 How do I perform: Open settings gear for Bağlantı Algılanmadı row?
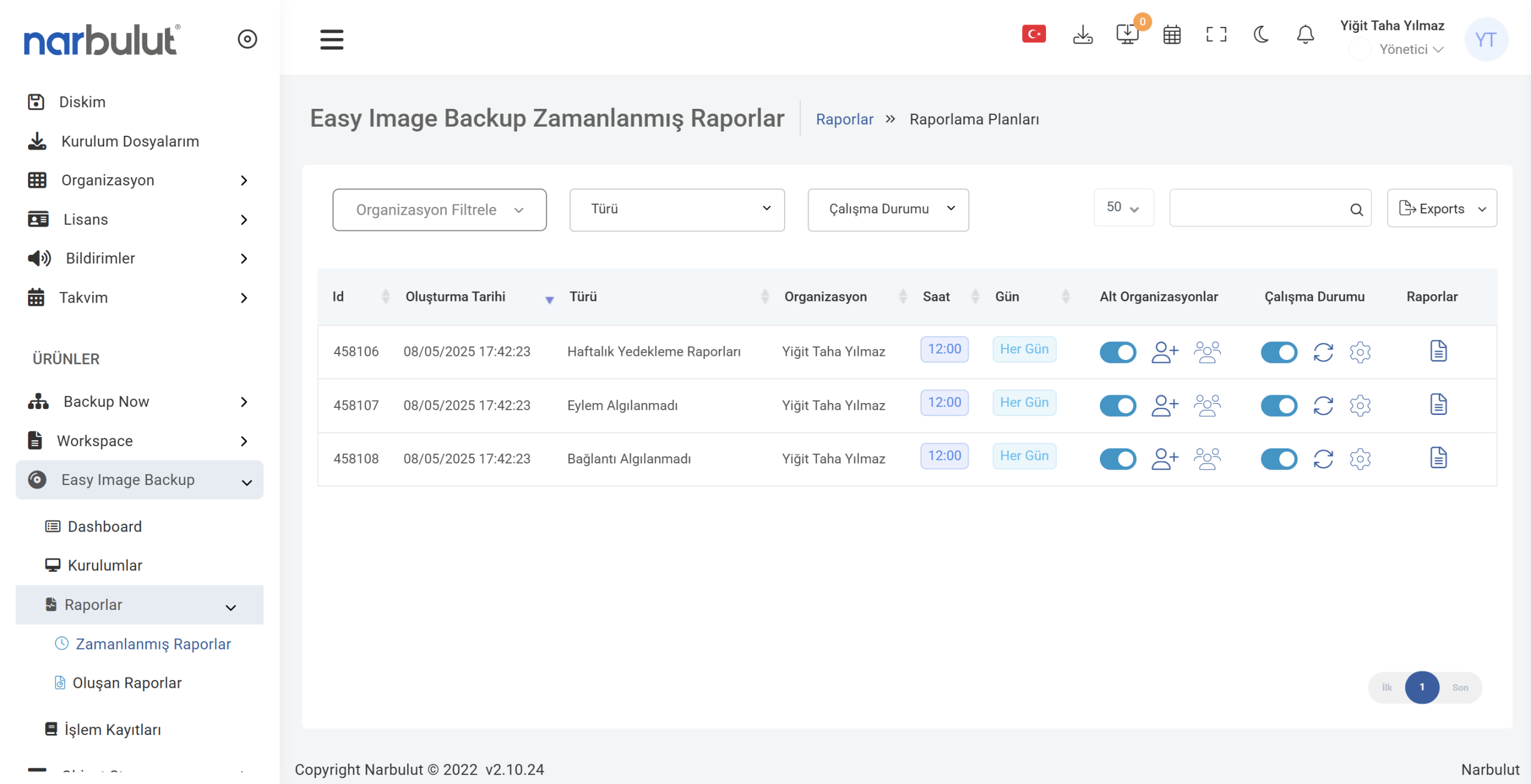(x=1360, y=459)
